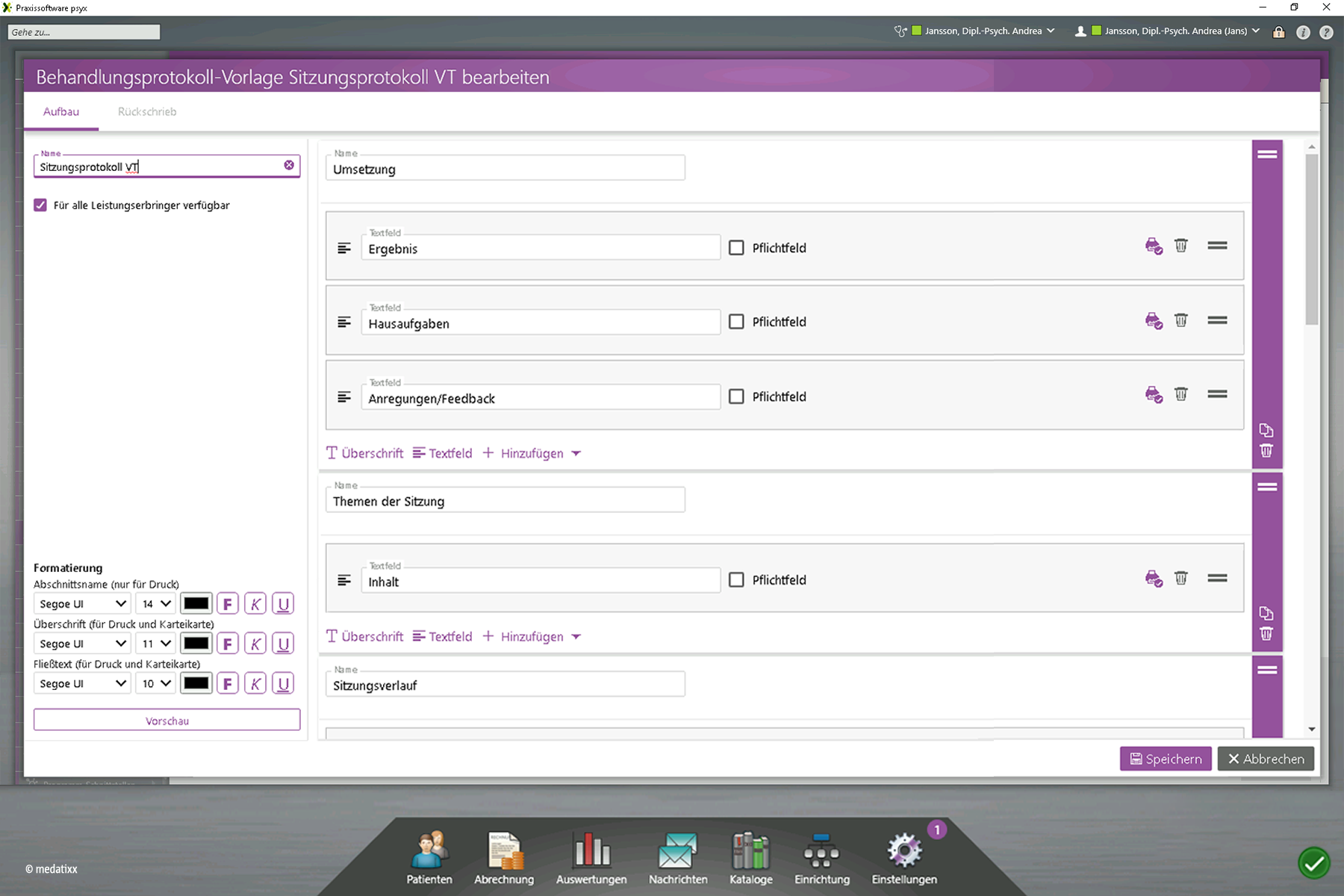Duplicate the Umsetzung section
Screen dimensions: 1344x896
(1266, 430)
